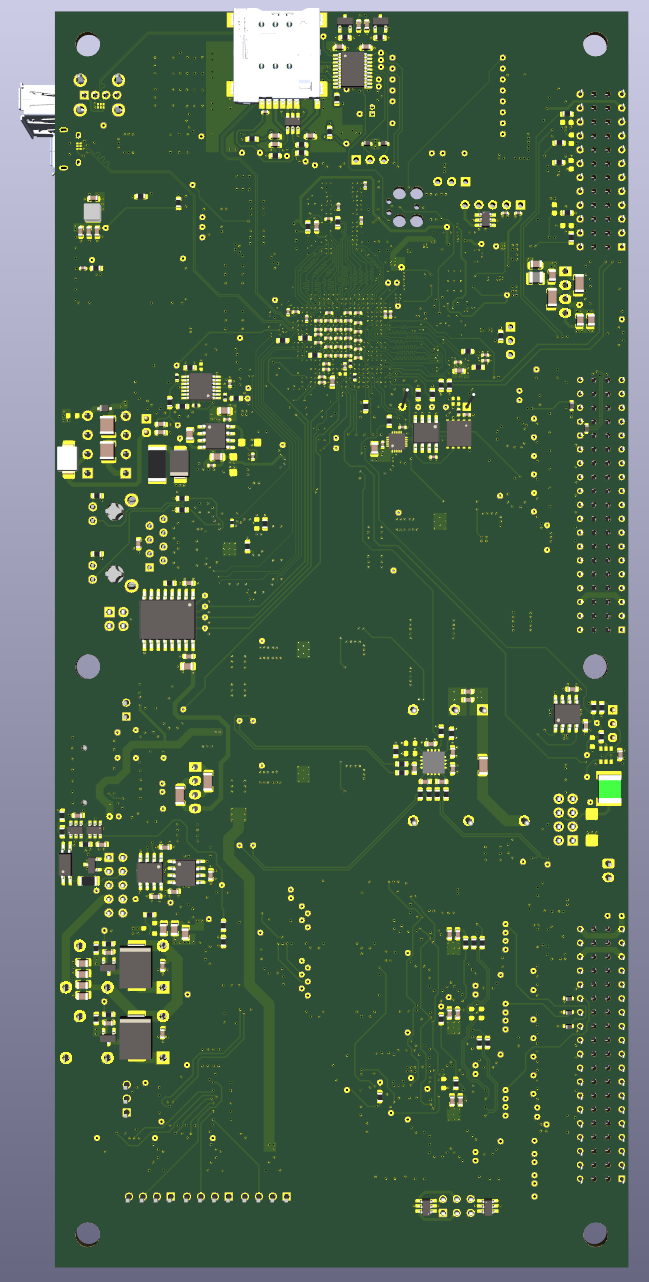
Task: Click the top-right mounting hole
Action: click(595, 45)
